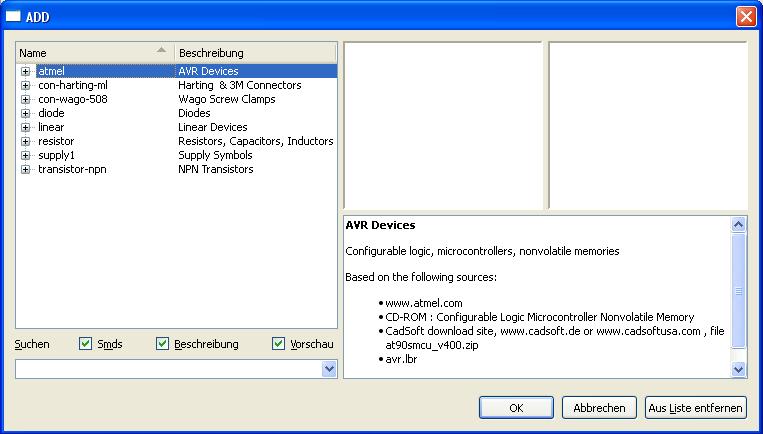Click description pane scroll up arrow
The height and width of the screenshot is (434, 763).
tap(738, 224)
